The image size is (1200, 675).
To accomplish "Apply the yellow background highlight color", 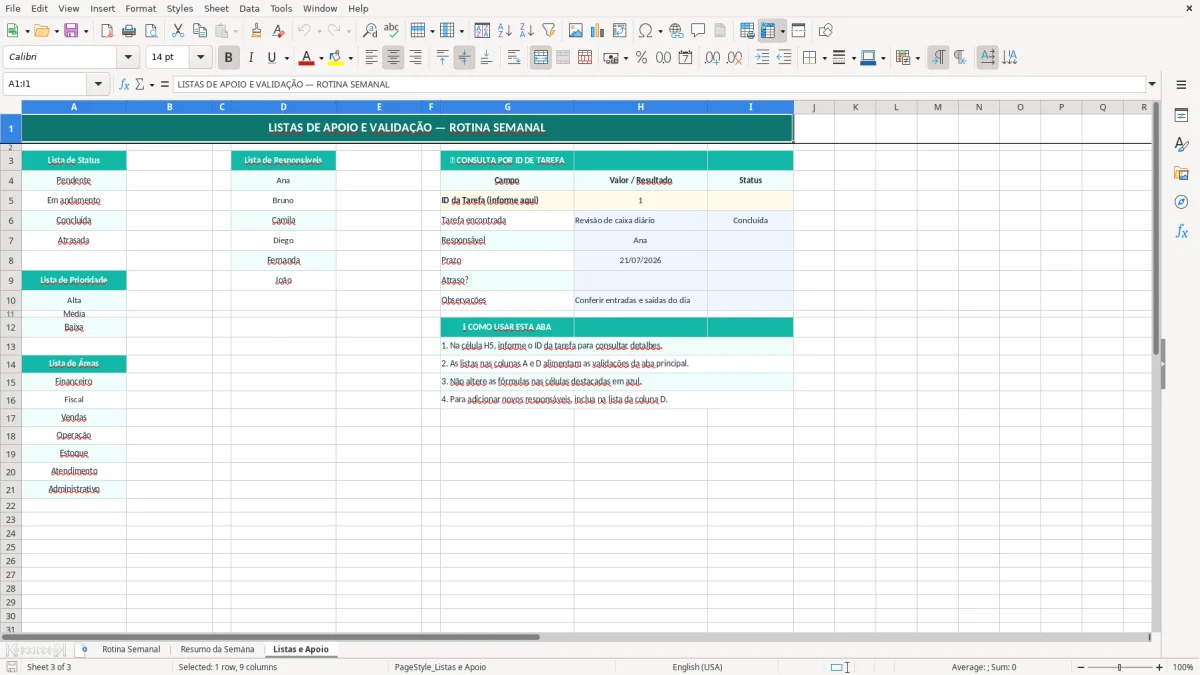I will (336, 58).
